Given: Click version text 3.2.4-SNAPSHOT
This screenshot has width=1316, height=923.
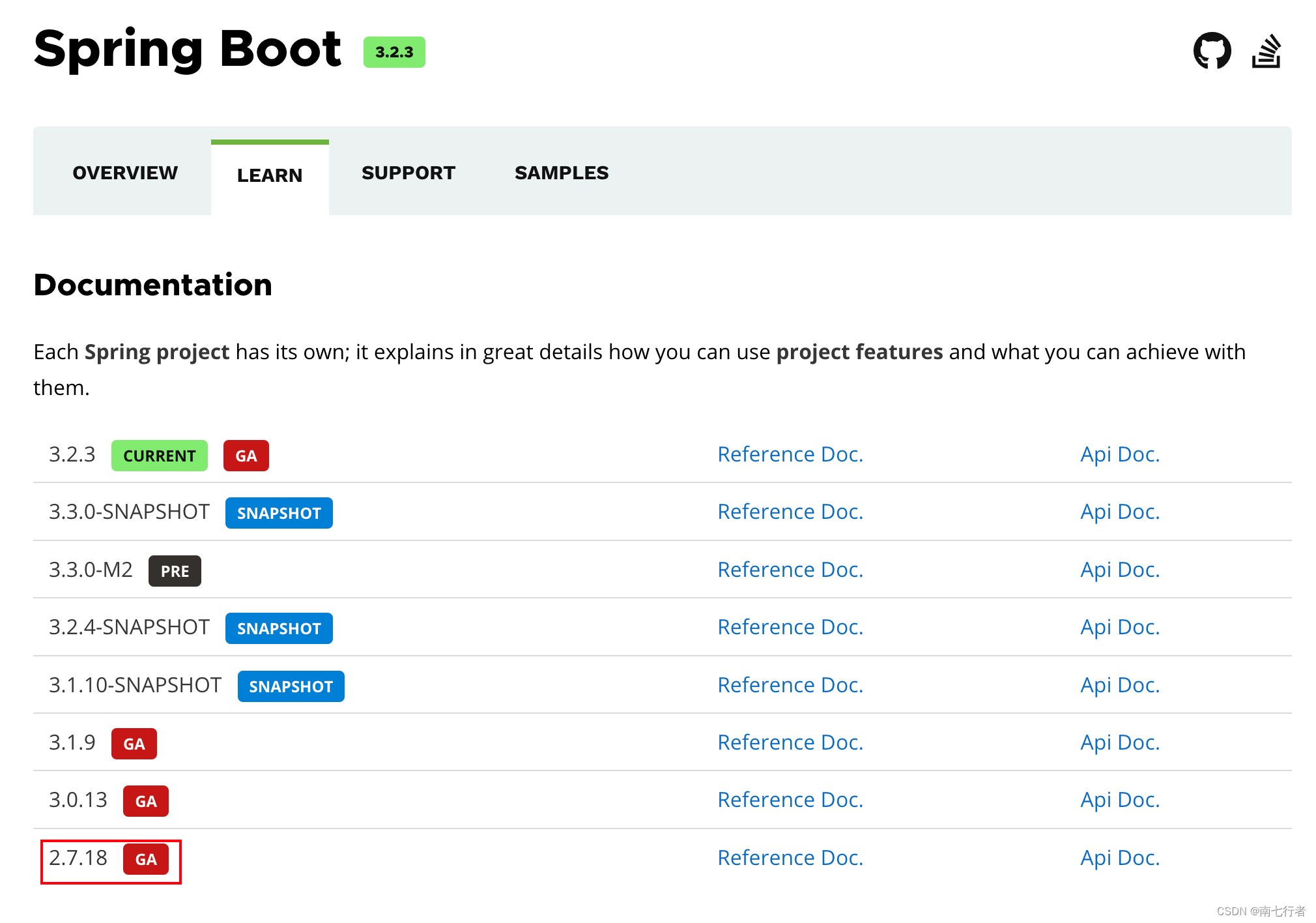Looking at the screenshot, I should [129, 627].
